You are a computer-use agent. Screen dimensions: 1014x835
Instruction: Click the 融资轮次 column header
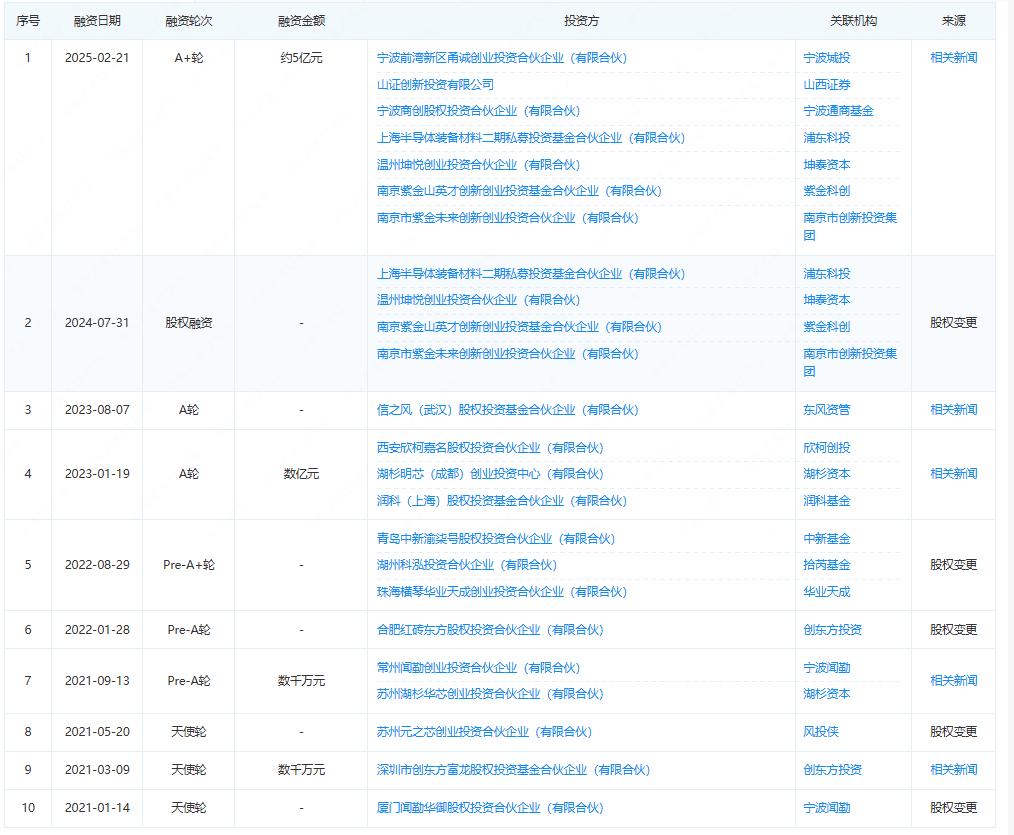[189, 21]
